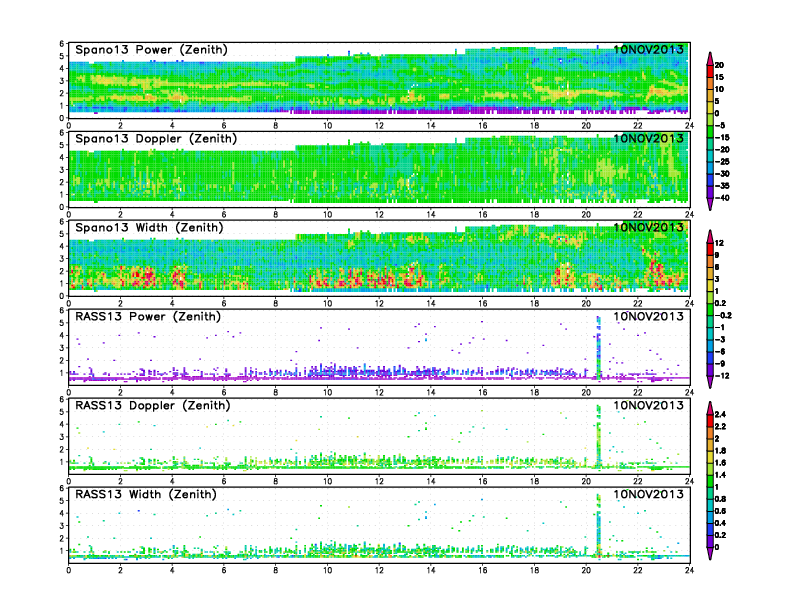The width and height of the screenshot is (792, 612).
Task: Select the 'Spano13 Width (Zenith)' panel title
Action: click(149, 228)
